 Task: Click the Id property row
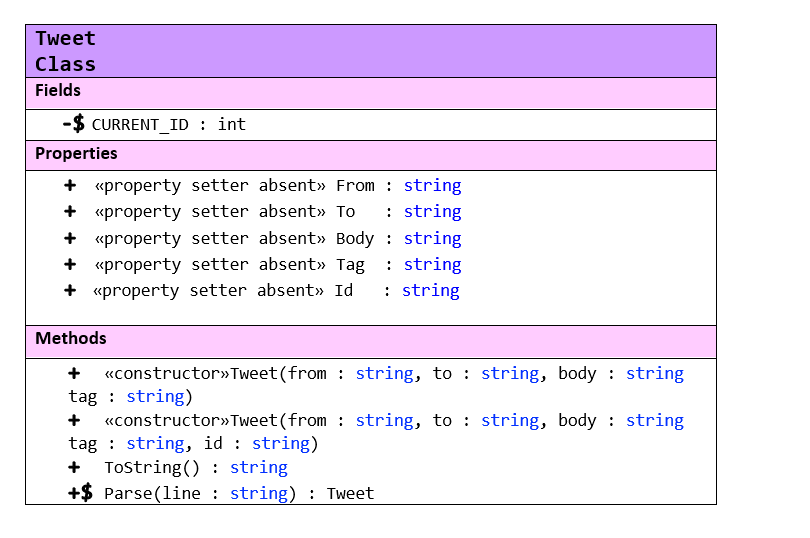point(261,290)
